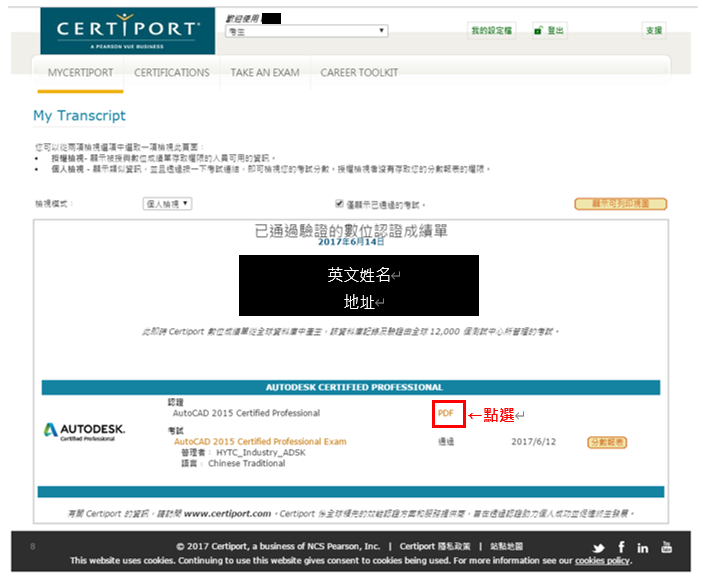Viewport: 703px width, 581px height.
Task: Click the 'HYTC_Industry_ADSK' administrator text
Action: [261, 453]
